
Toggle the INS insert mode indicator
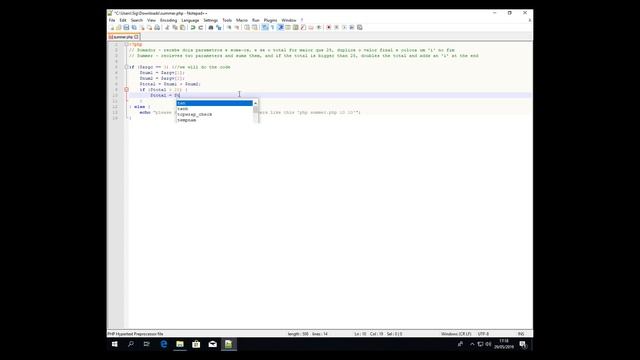click(x=521, y=334)
